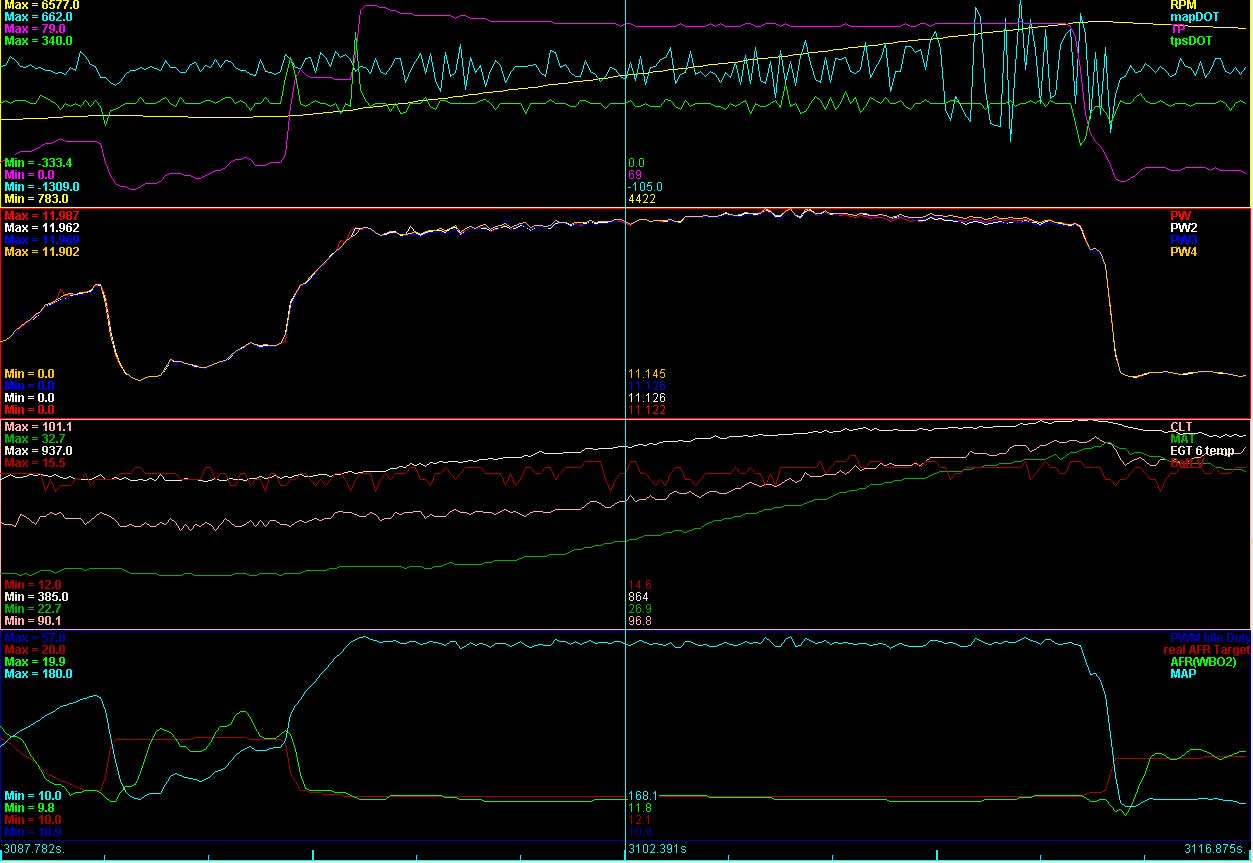1253x863 pixels.
Task: Click the 3116.875 s end time label
Action: coord(1214,849)
